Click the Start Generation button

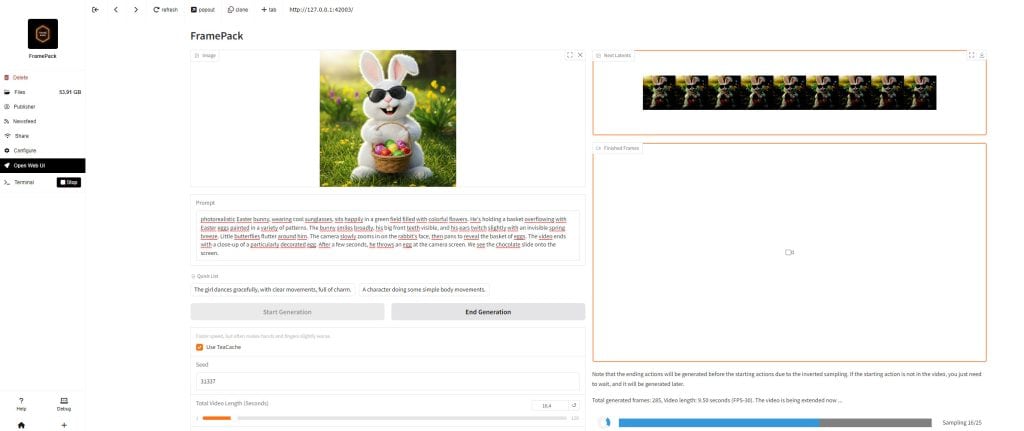[x=287, y=312]
